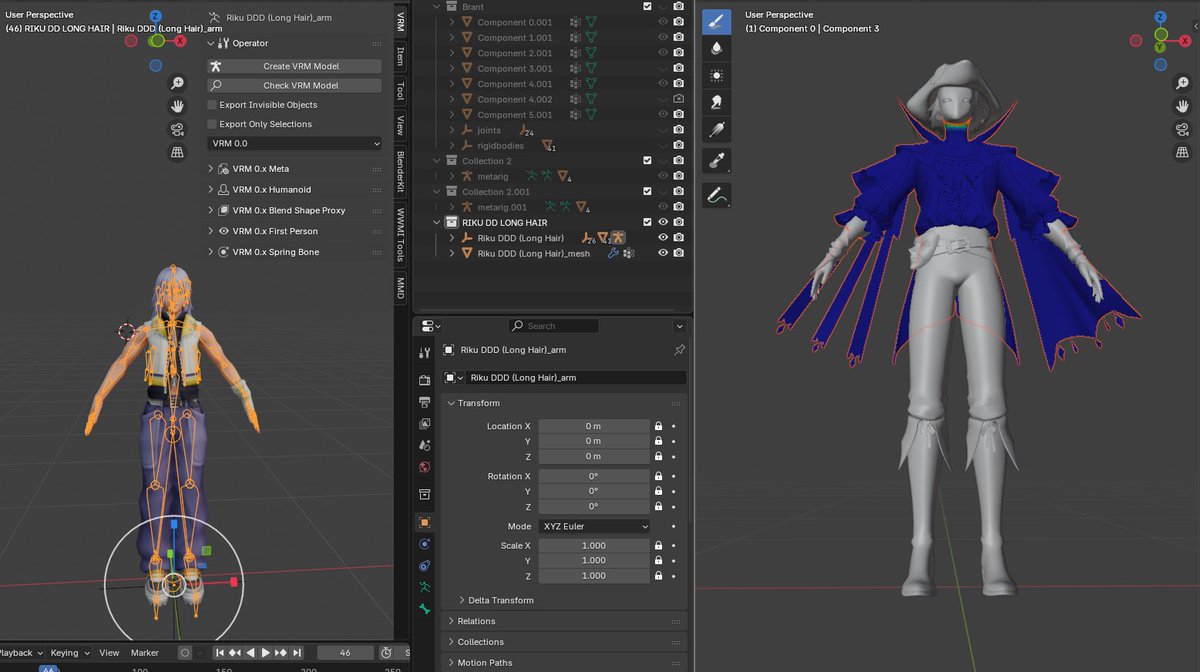
Task: Open the Render properties tab icon
Action: tap(424, 380)
